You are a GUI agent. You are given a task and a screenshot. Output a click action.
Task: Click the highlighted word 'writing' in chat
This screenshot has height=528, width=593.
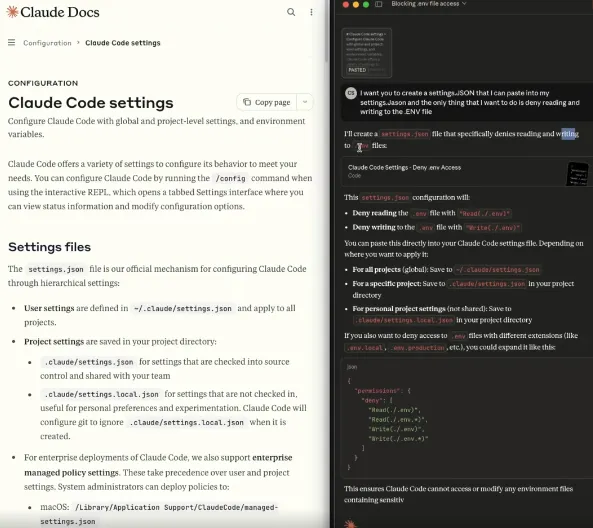[567, 134]
